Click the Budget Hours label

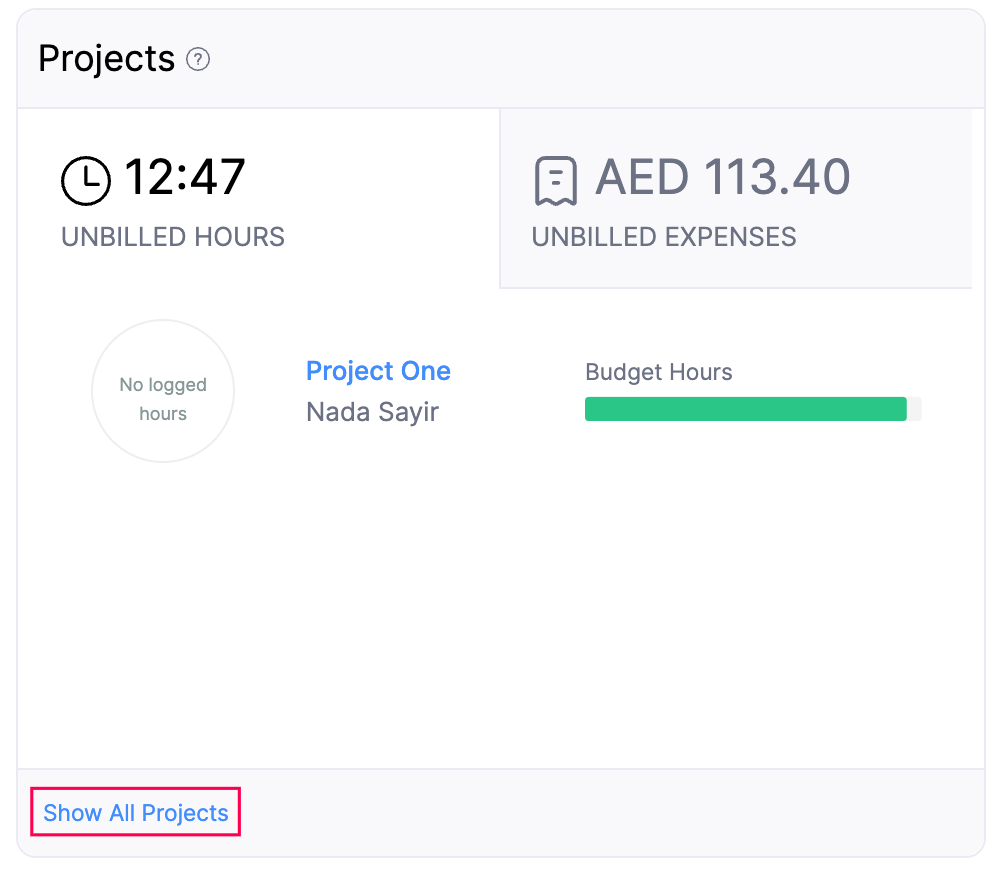[658, 372]
